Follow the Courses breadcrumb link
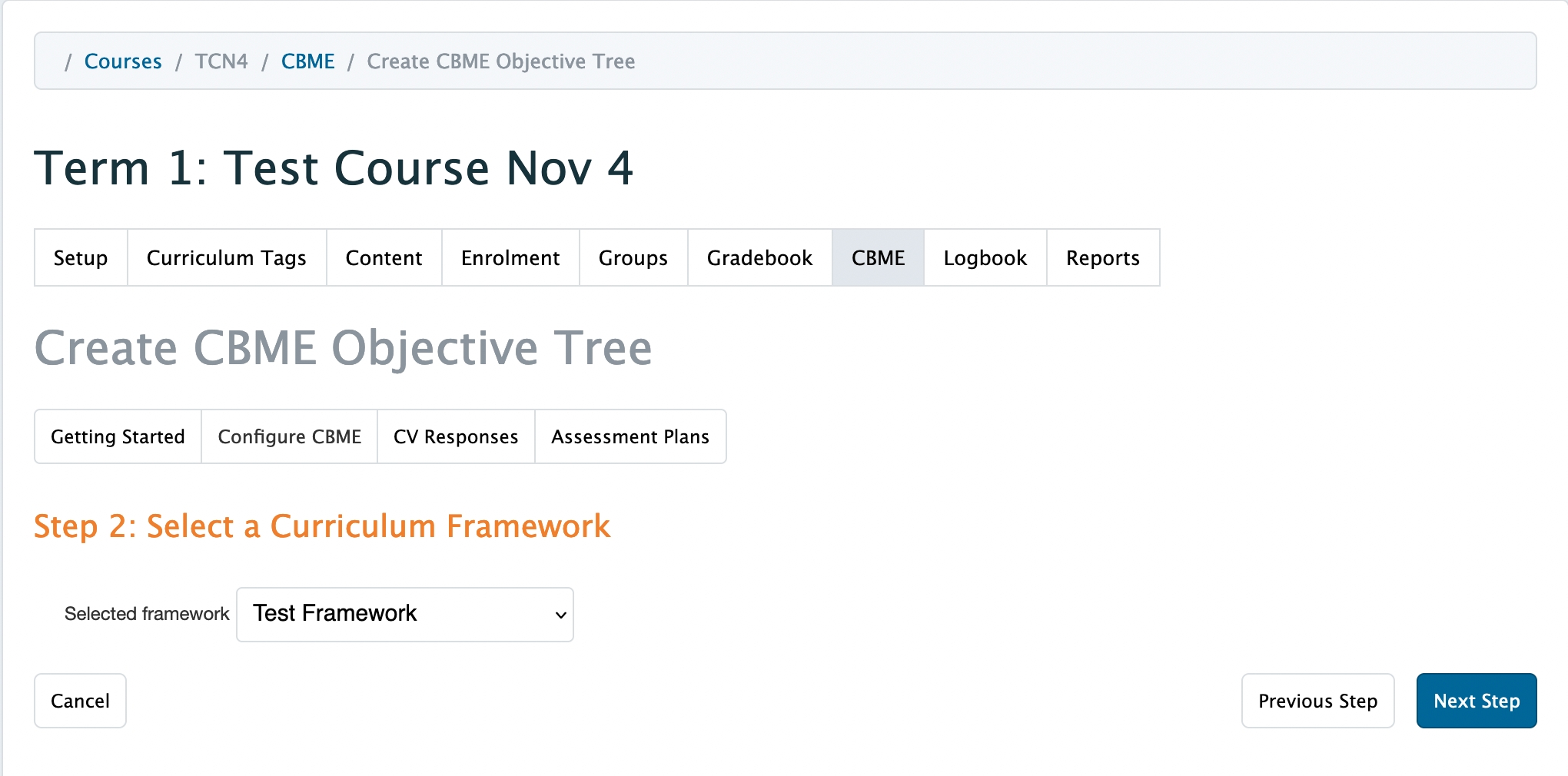This screenshot has height=776, width=1568. [x=123, y=61]
